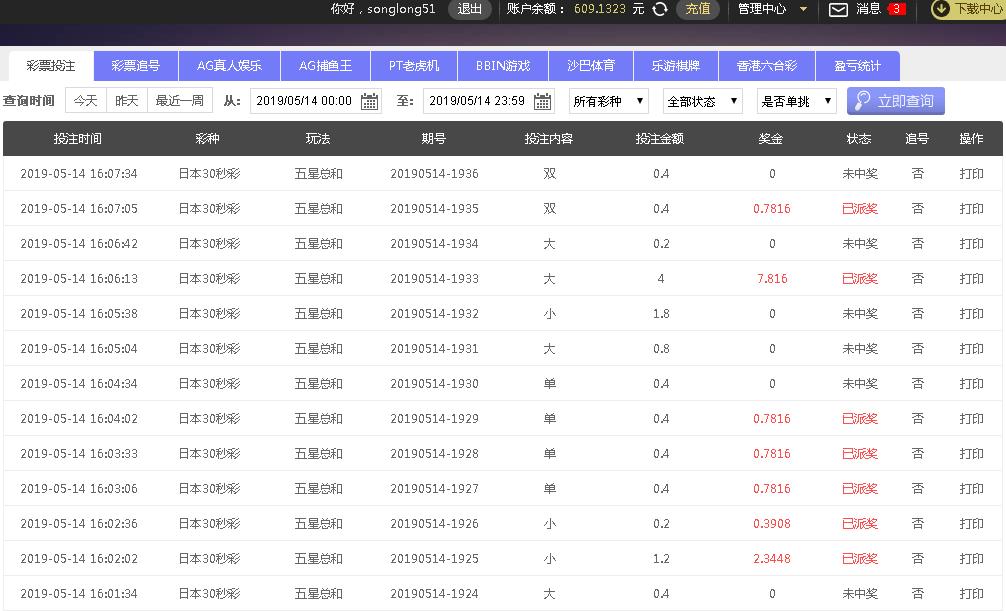Click the refresh balance icon
The height and width of the screenshot is (611, 1006).
pyautogui.click(x=660, y=9)
